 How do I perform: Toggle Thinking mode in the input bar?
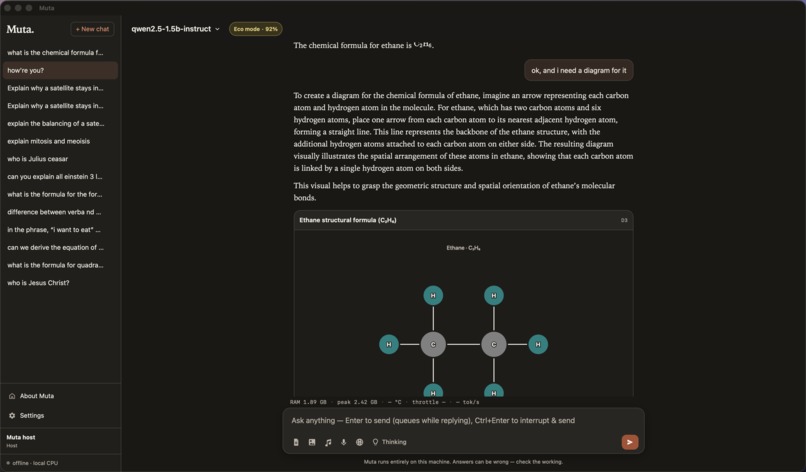(x=389, y=442)
